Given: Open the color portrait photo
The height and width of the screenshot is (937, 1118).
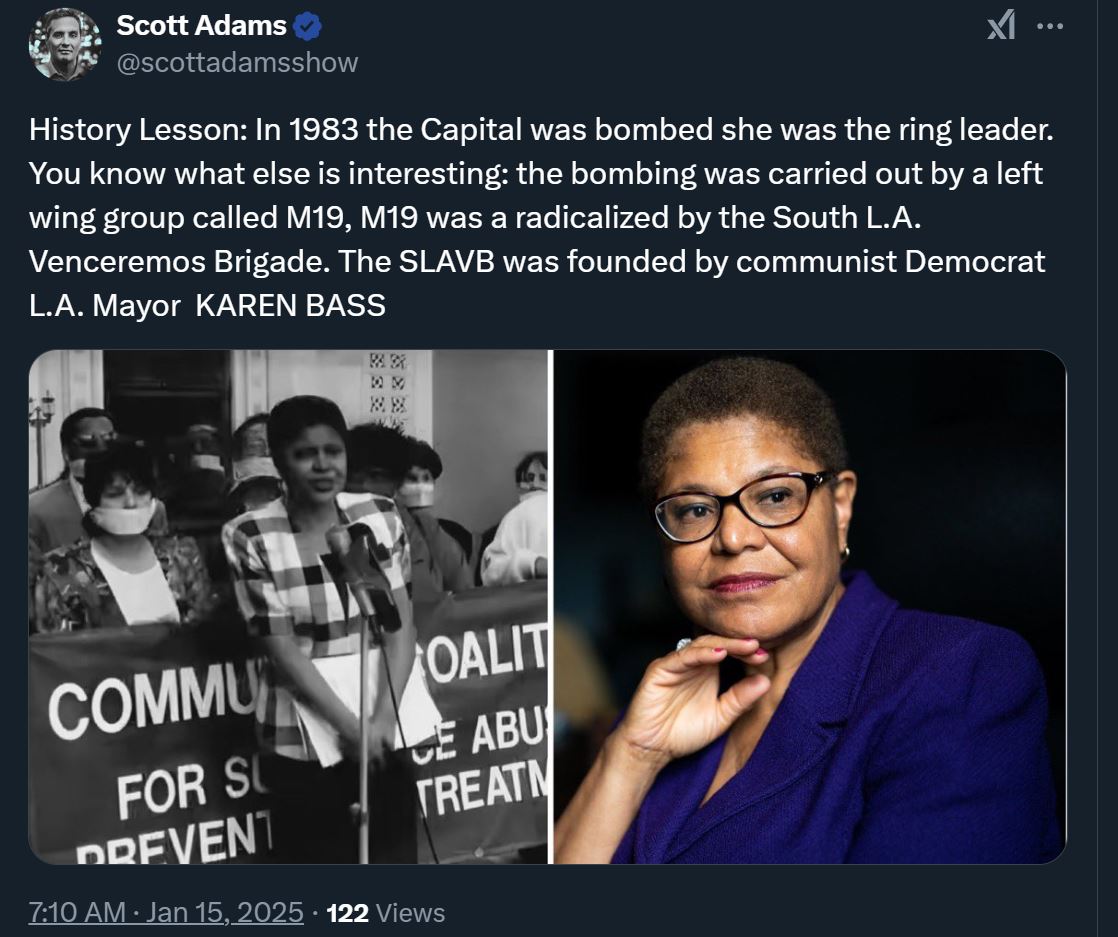Looking at the screenshot, I should 810,606.
